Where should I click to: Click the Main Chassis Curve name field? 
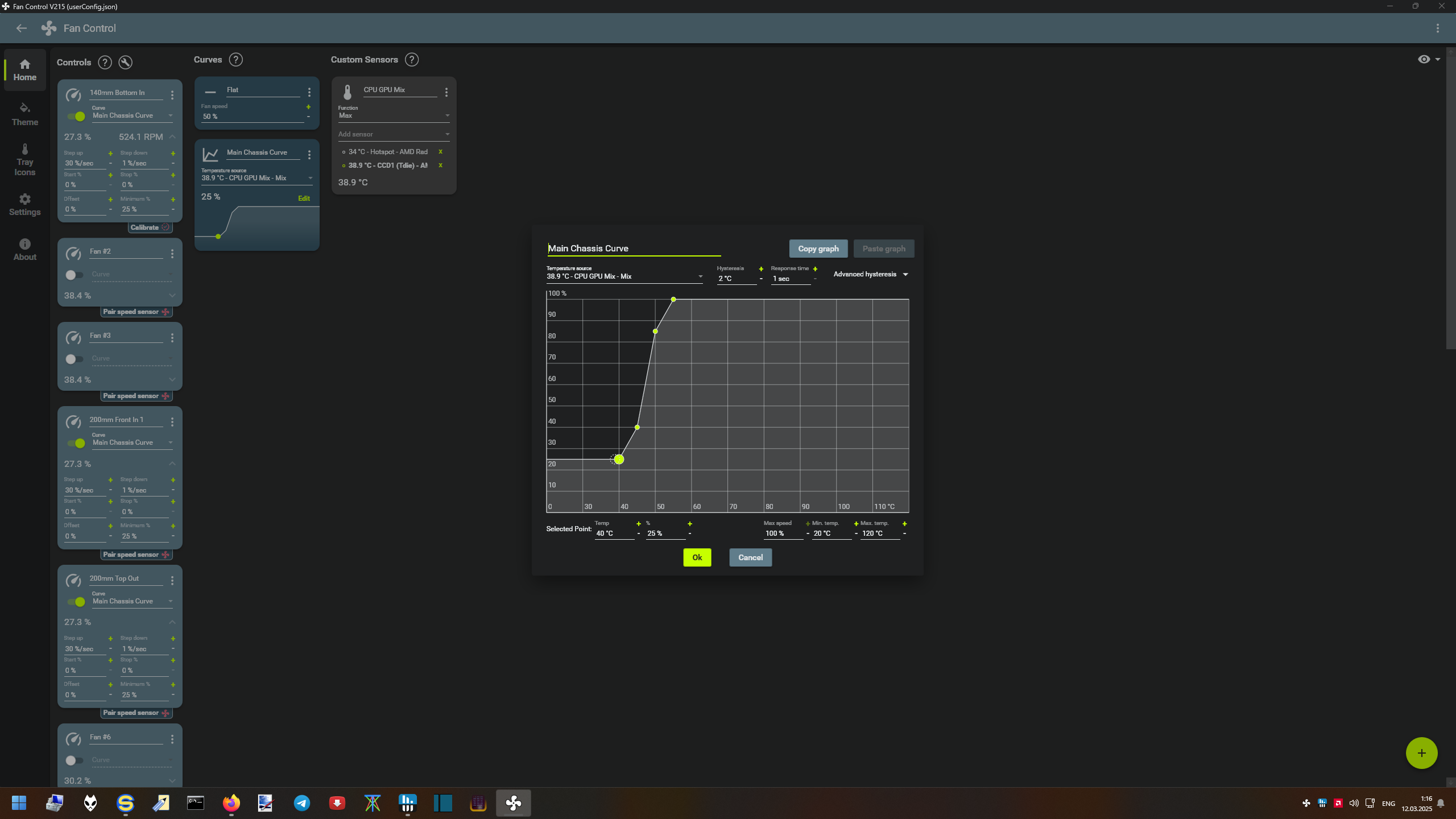click(634, 249)
